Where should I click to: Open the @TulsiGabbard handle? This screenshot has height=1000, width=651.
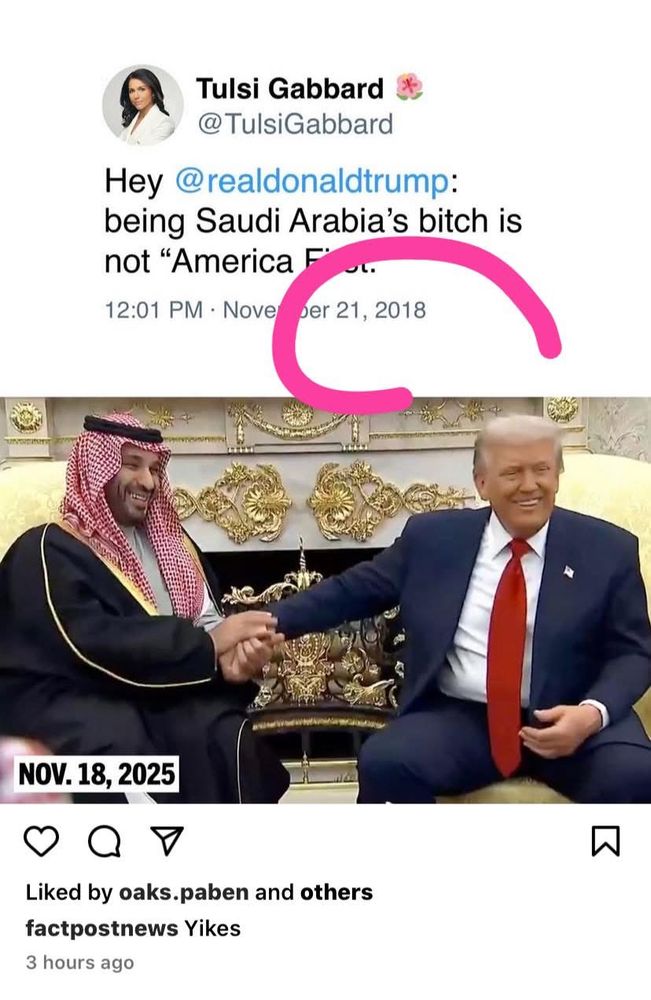pos(295,124)
